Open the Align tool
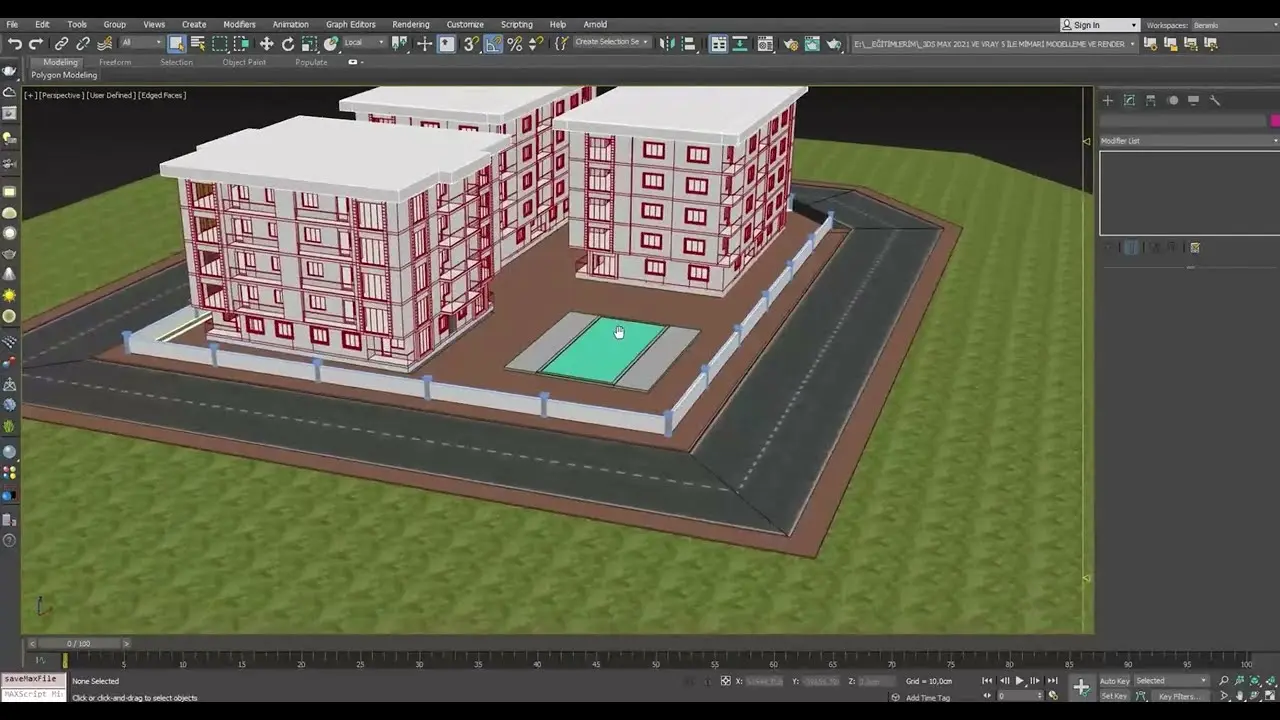Viewport: 1280px width, 720px height. click(x=689, y=44)
